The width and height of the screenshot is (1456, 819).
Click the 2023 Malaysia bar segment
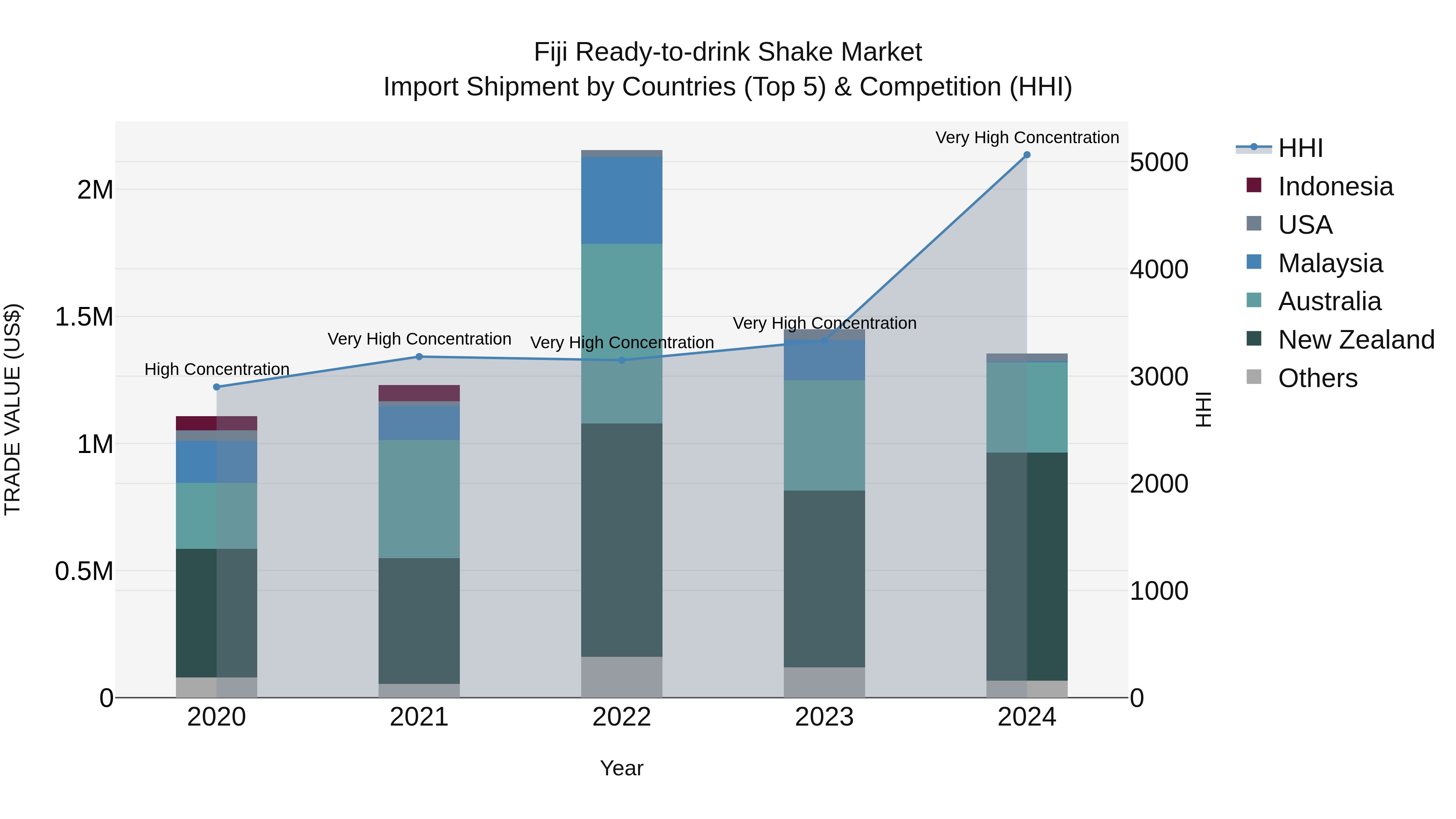(x=825, y=360)
